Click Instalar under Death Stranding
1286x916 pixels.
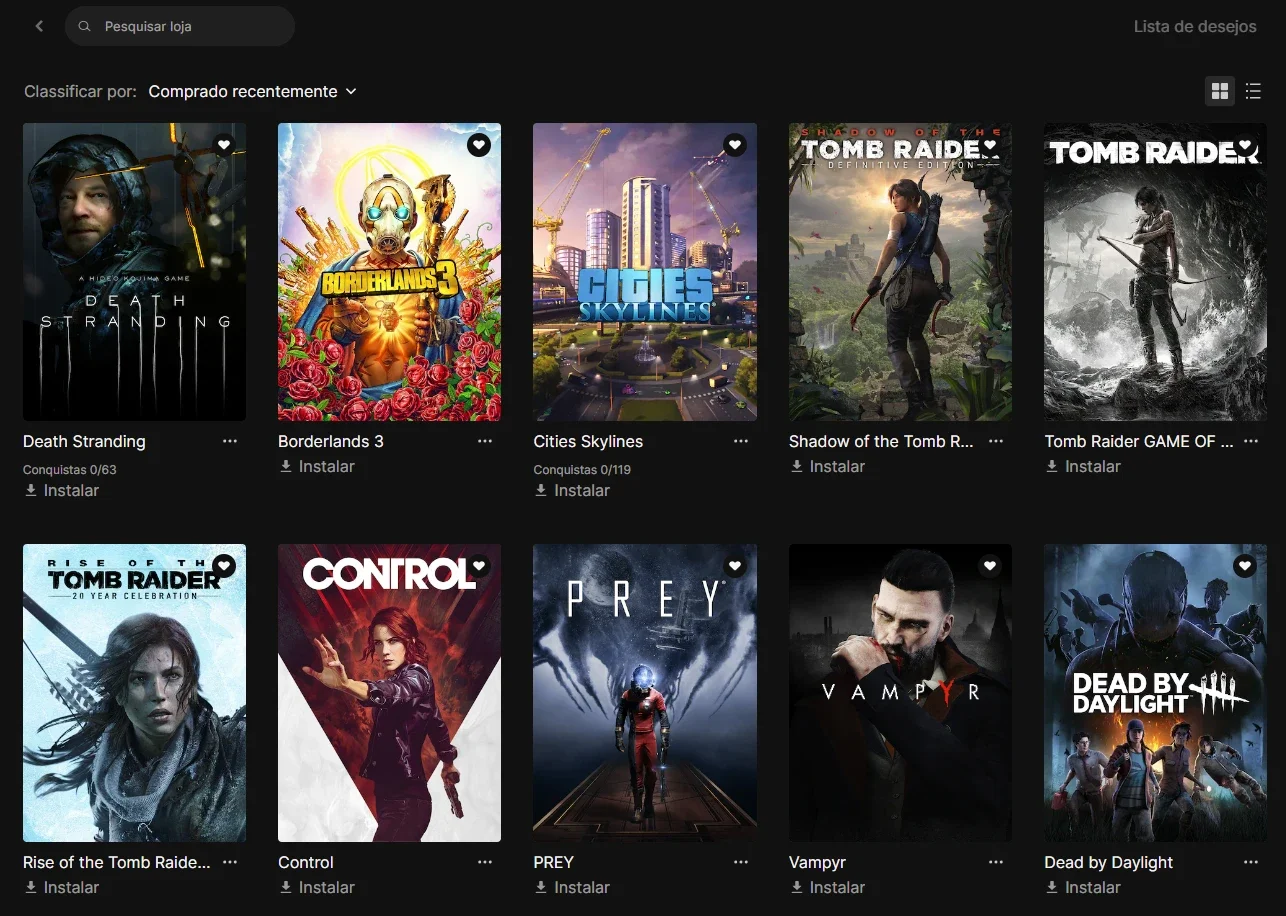pyautogui.click(x=62, y=490)
